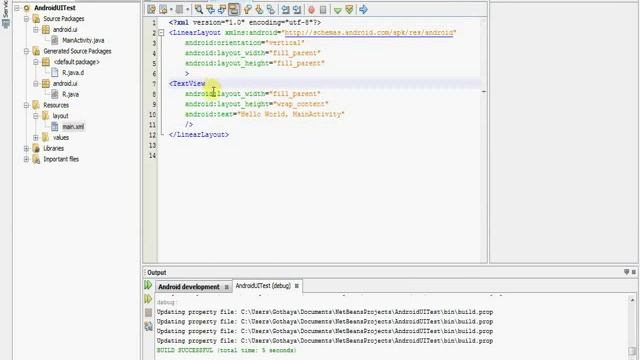Viewport: 640px width, 360px height.
Task: Click the BUILD SUCCESSFUL output line
Action: pyautogui.click(x=227, y=350)
